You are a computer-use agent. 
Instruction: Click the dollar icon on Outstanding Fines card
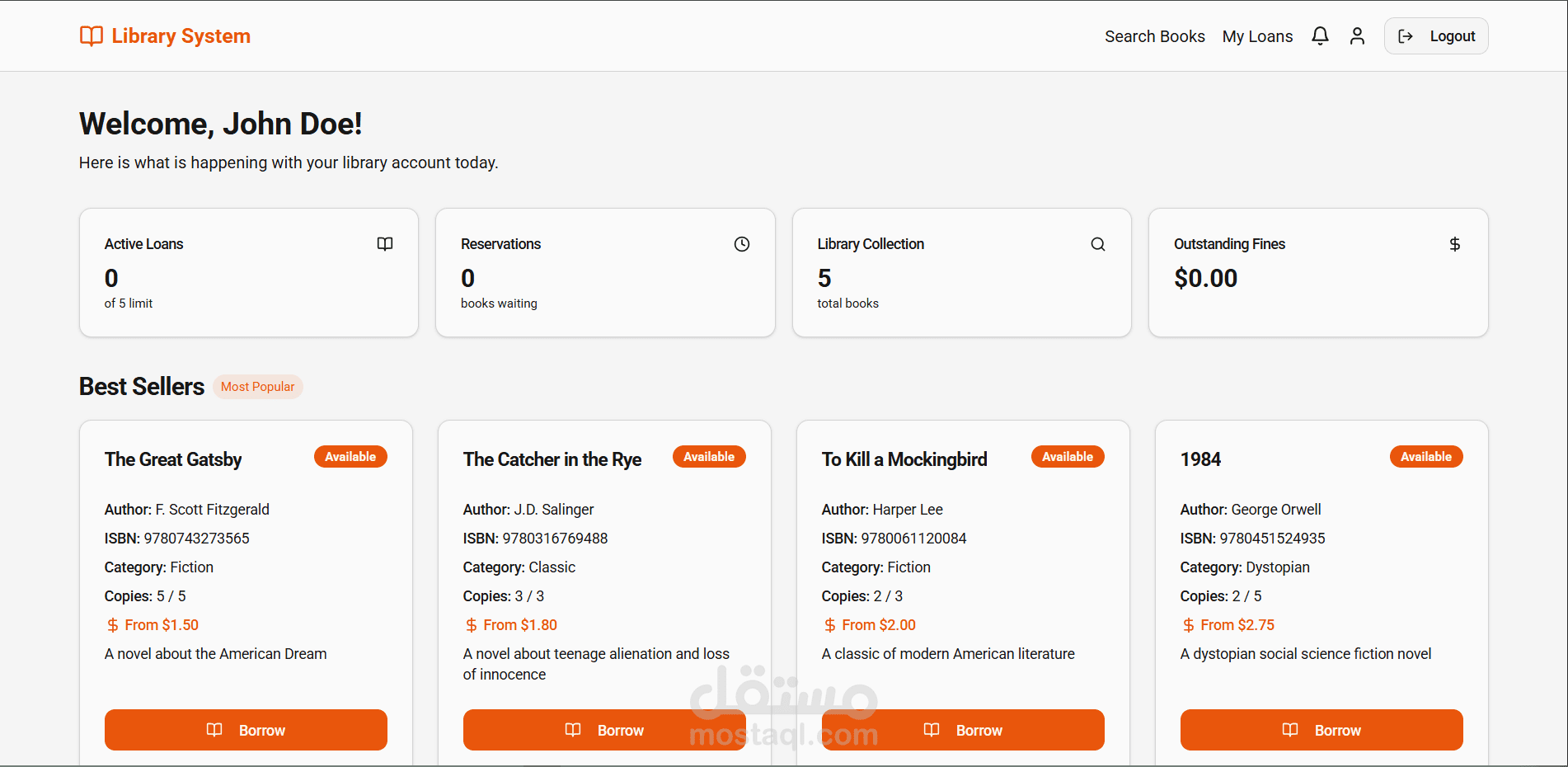pos(1455,243)
